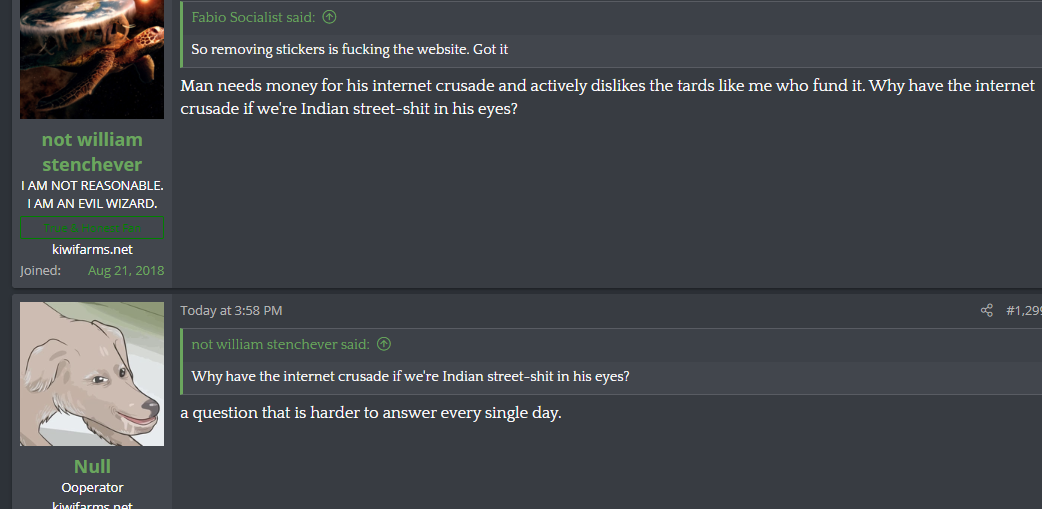Click the up-arrow icon beside not william stenchever said
The image size is (1042, 509).
[384, 344]
